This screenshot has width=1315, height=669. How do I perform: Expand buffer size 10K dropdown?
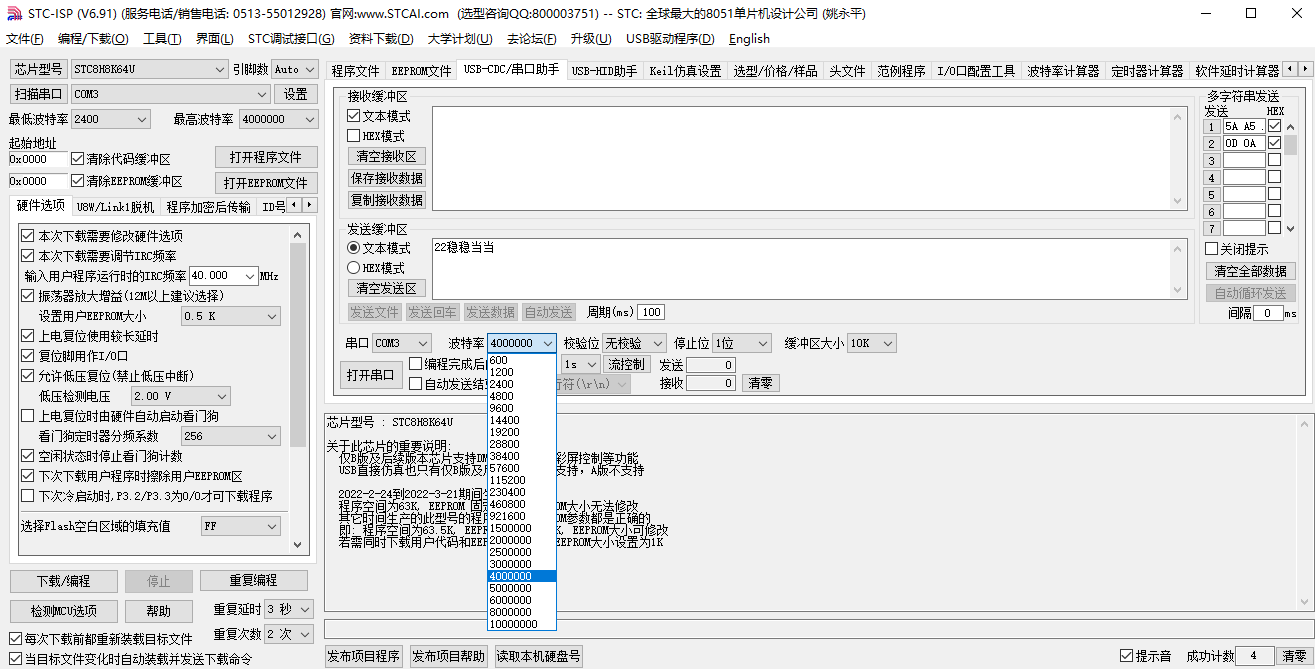(x=888, y=343)
